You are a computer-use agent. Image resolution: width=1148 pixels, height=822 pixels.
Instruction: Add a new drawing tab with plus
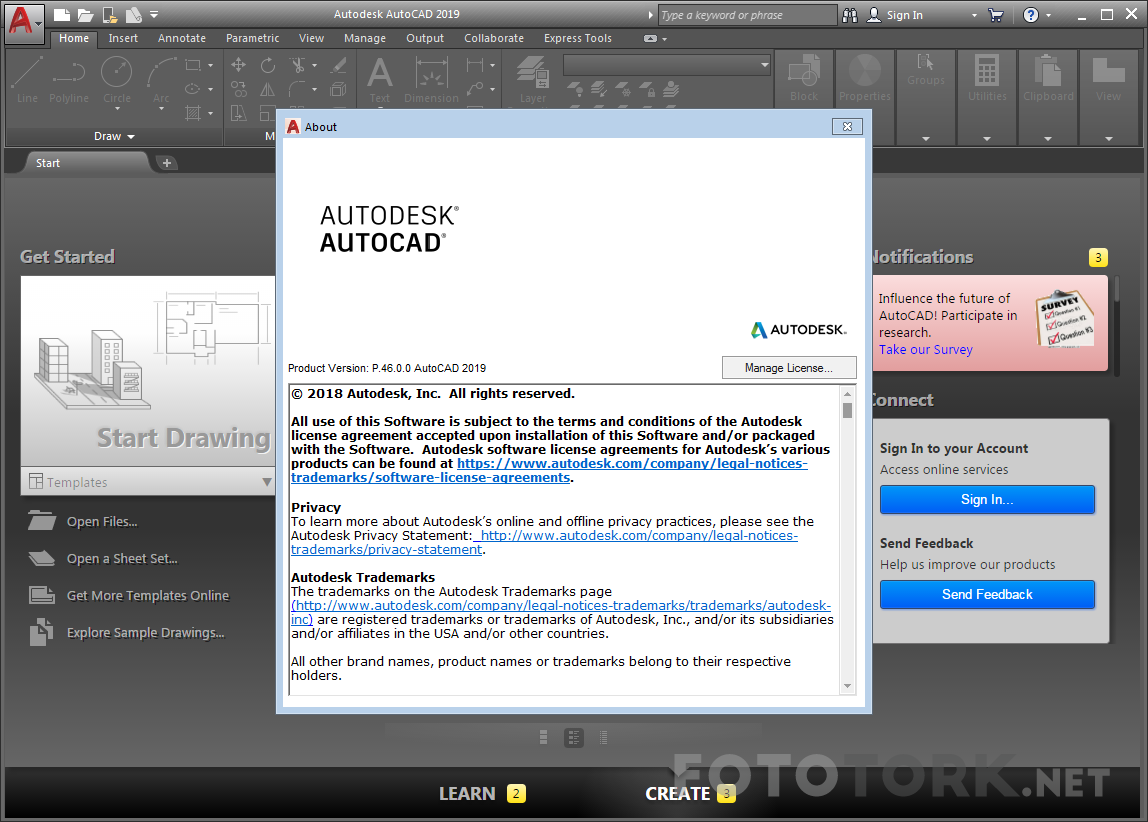(x=167, y=162)
